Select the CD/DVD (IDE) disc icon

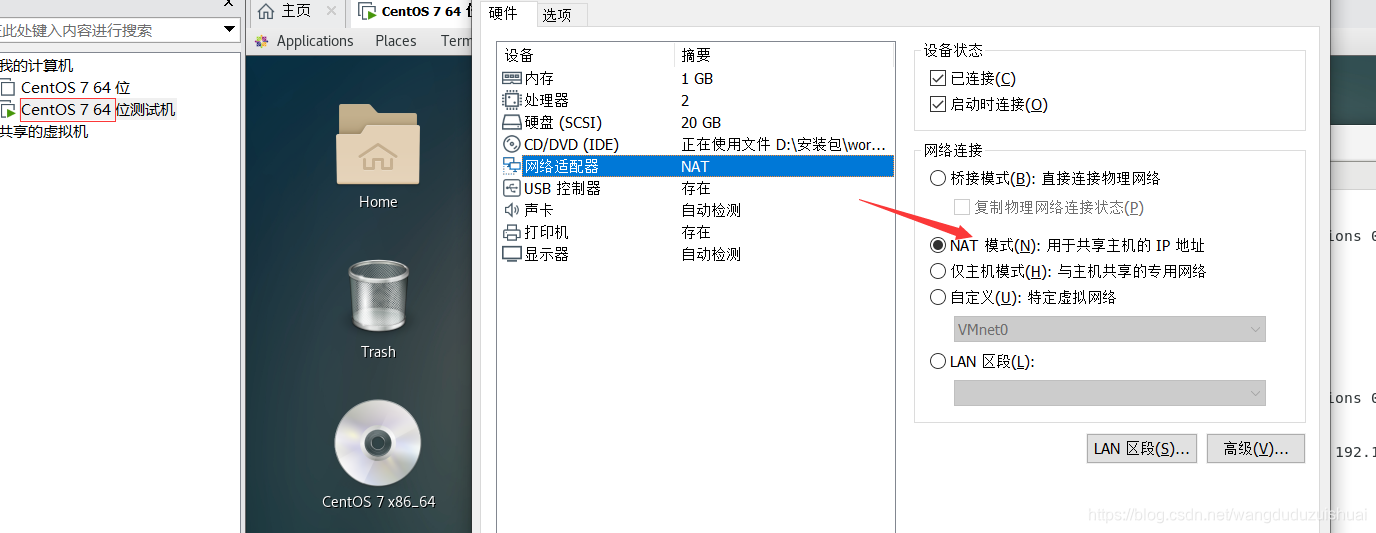click(x=511, y=144)
